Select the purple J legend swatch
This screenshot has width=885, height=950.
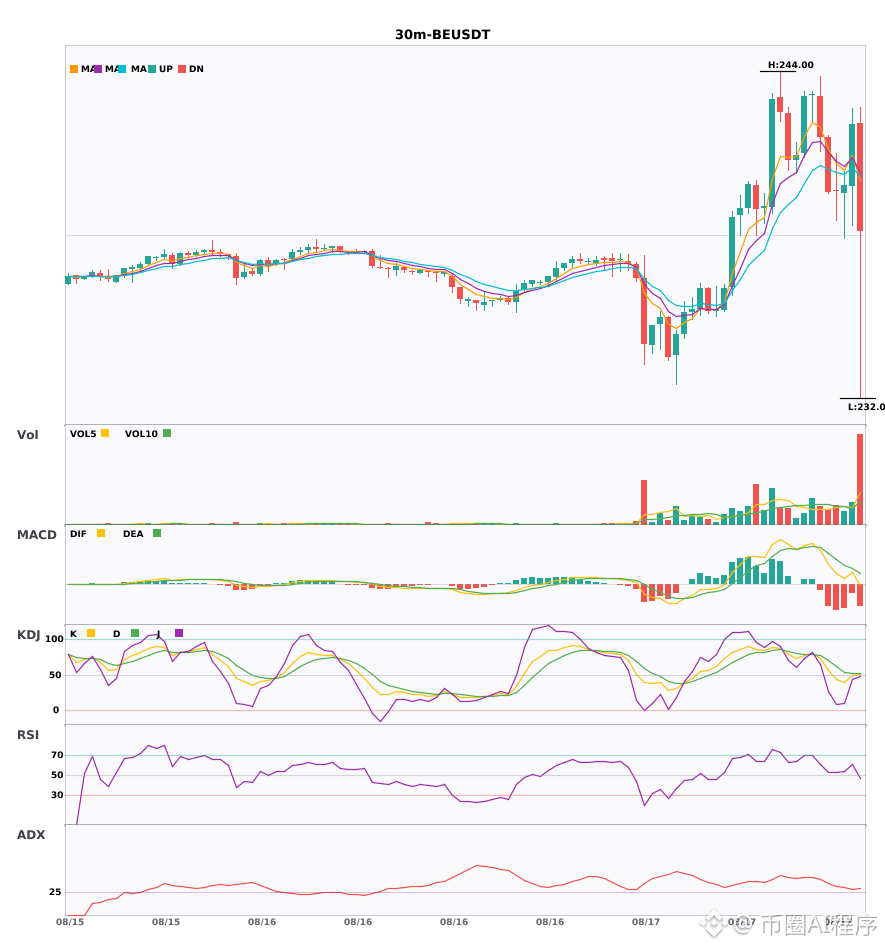pos(179,633)
